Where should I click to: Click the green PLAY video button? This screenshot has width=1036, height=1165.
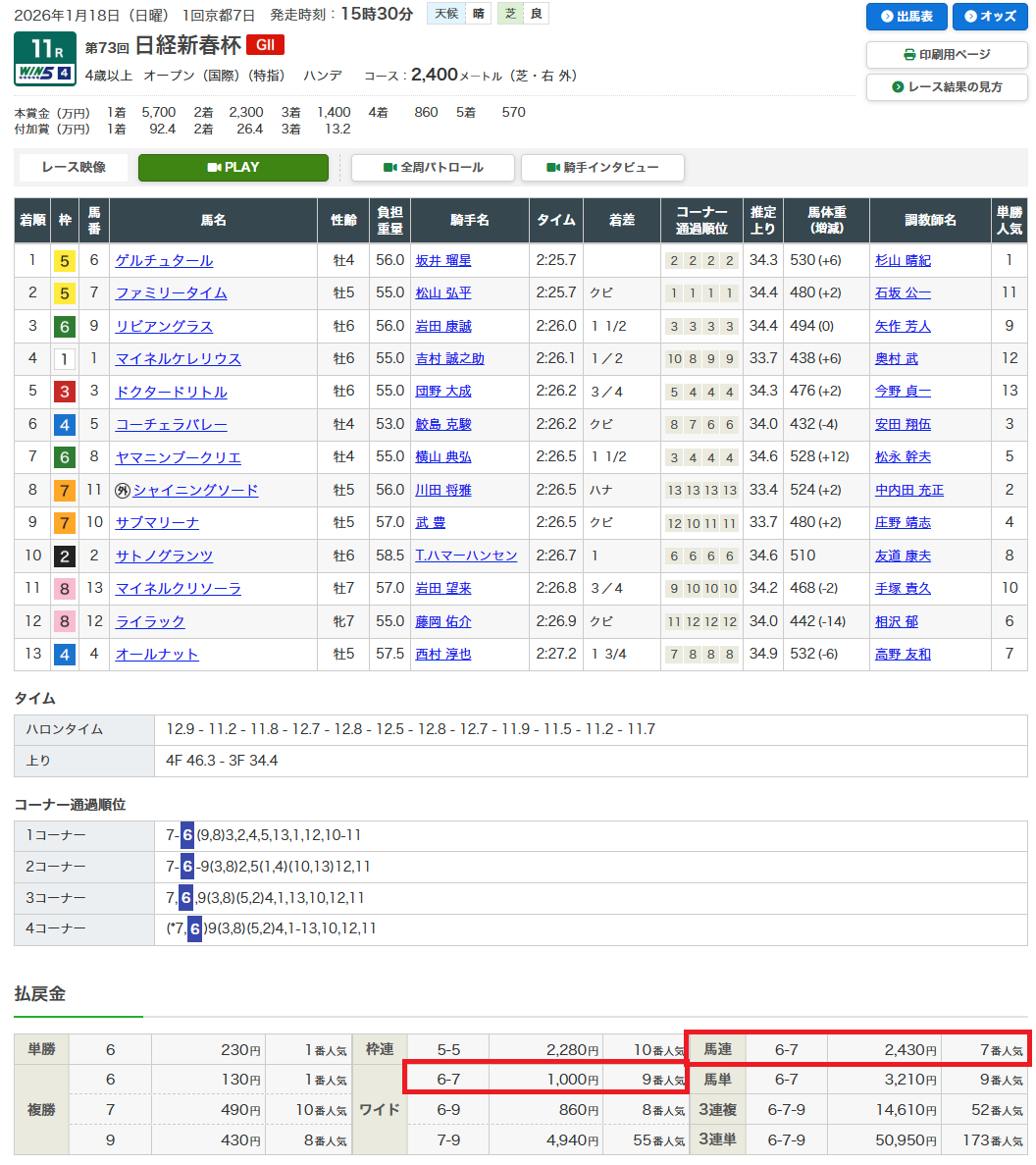coord(233,168)
